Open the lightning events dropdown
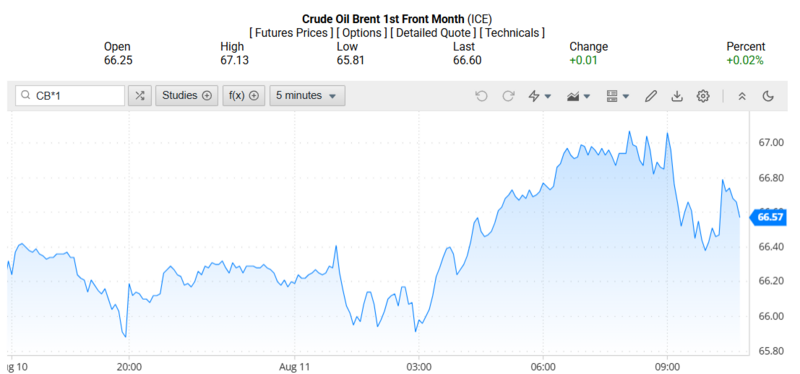 coord(540,96)
